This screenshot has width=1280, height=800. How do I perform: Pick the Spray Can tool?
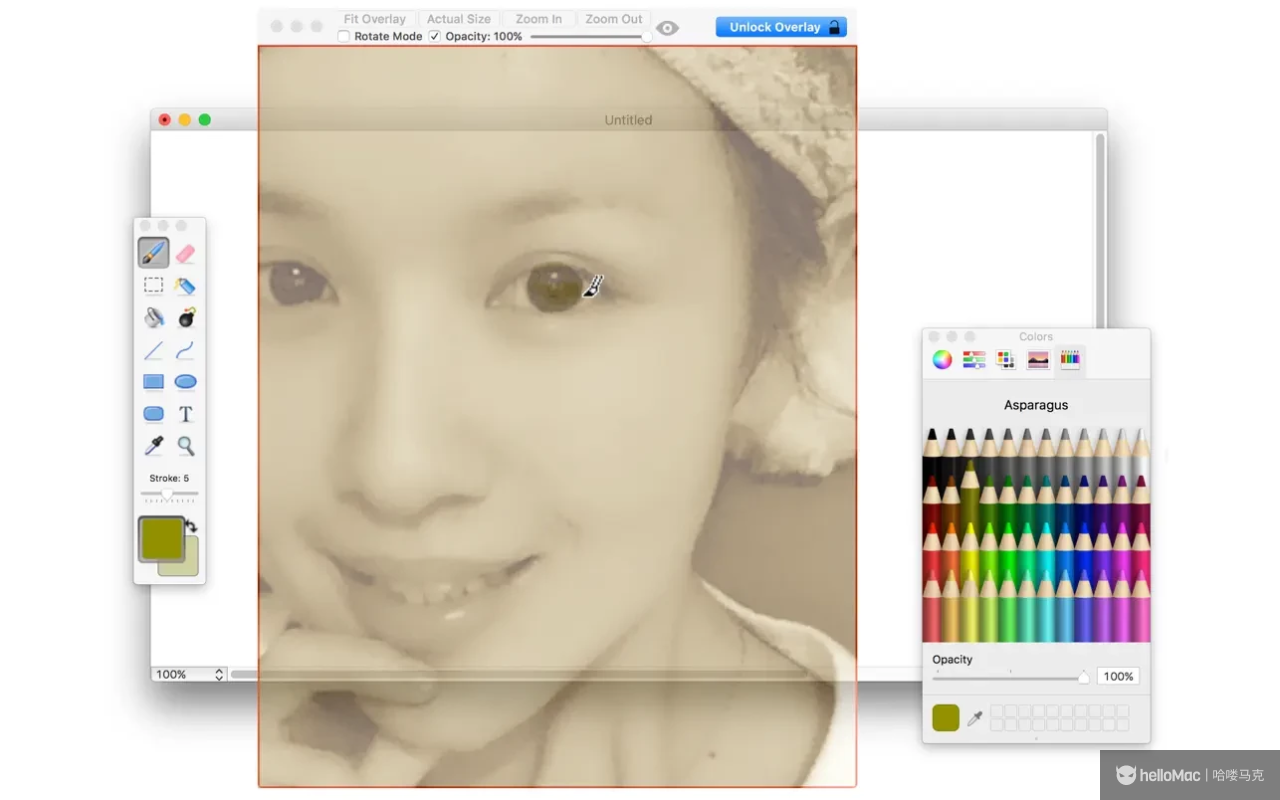click(185, 286)
